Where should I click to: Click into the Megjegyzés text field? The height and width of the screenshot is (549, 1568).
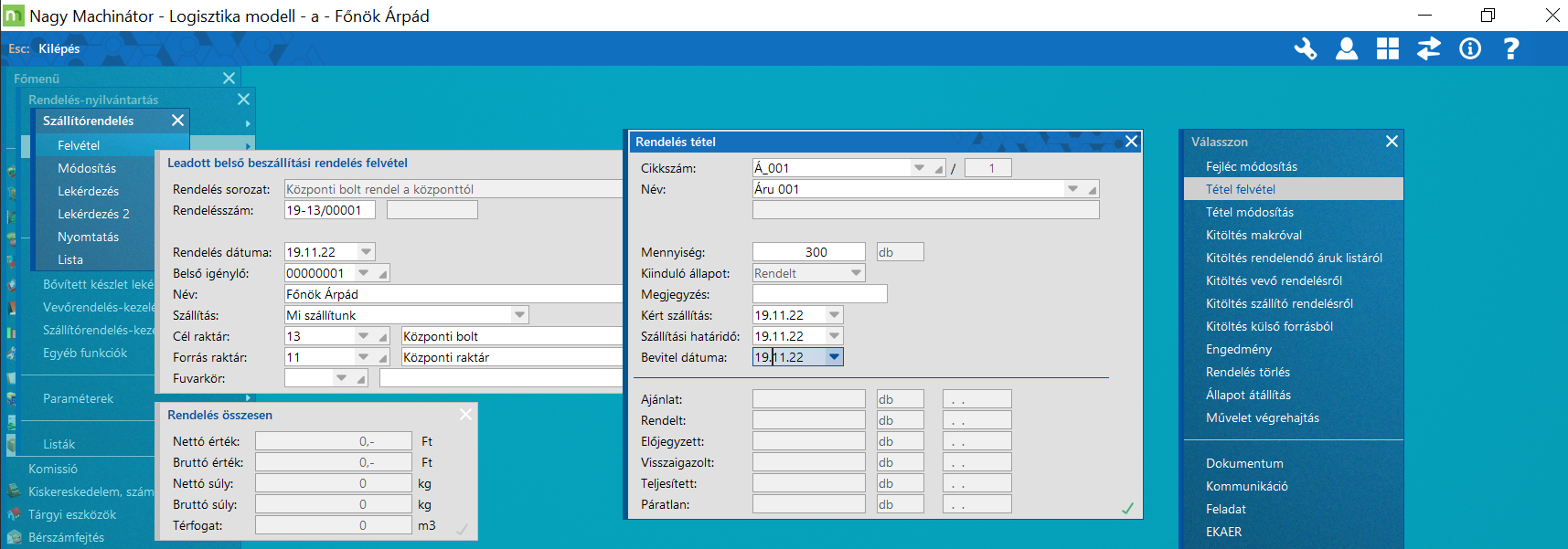819,294
